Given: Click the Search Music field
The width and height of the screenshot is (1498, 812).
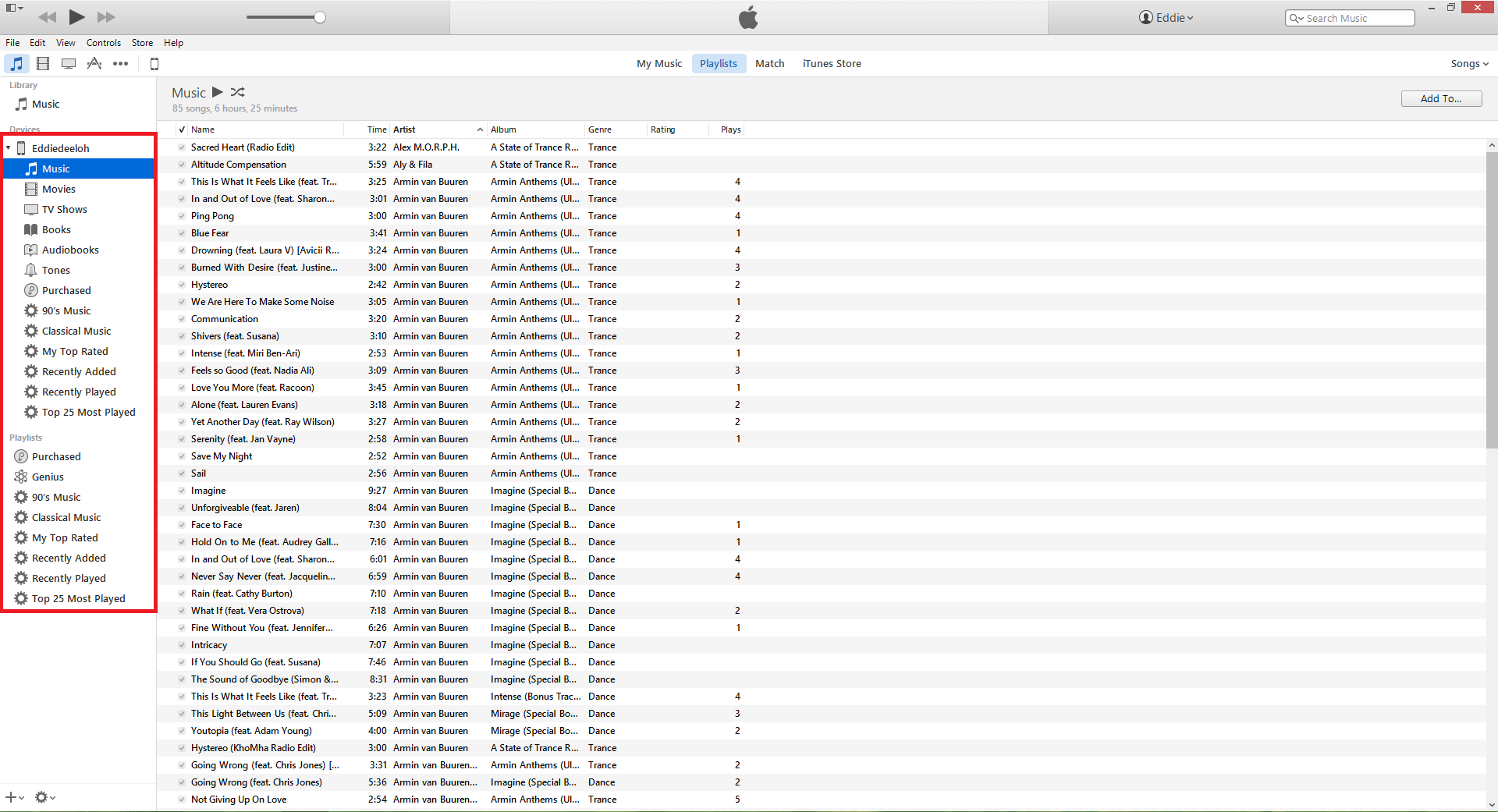Looking at the screenshot, I should coord(1350,18).
